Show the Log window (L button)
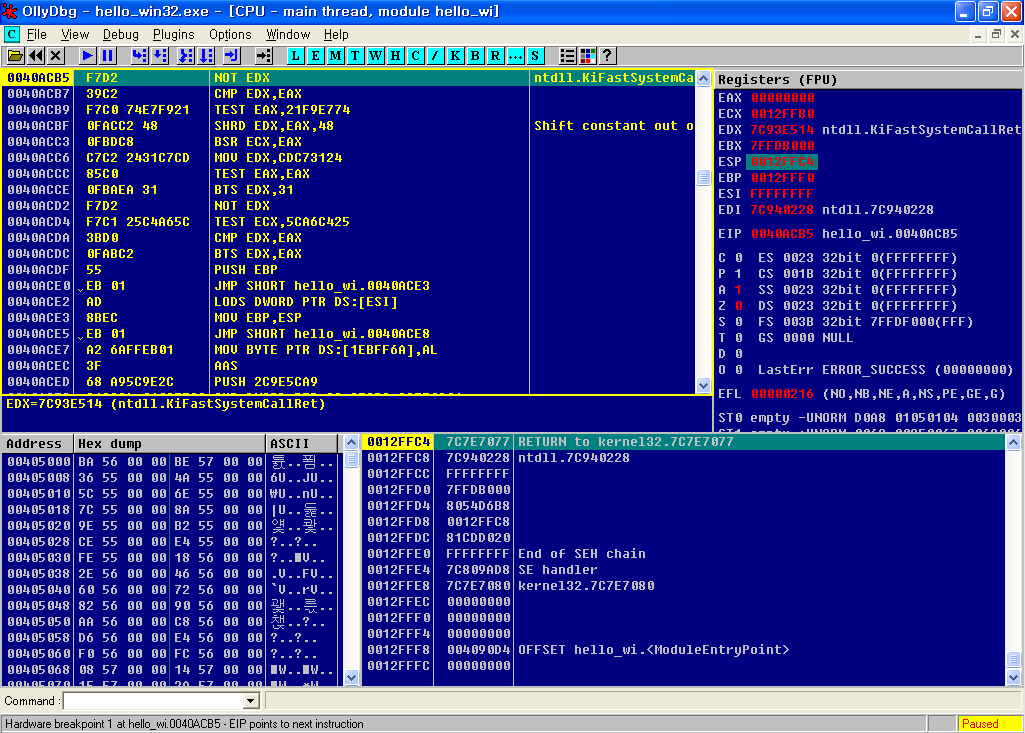This screenshot has height=733, width=1025. pyautogui.click(x=296, y=56)
